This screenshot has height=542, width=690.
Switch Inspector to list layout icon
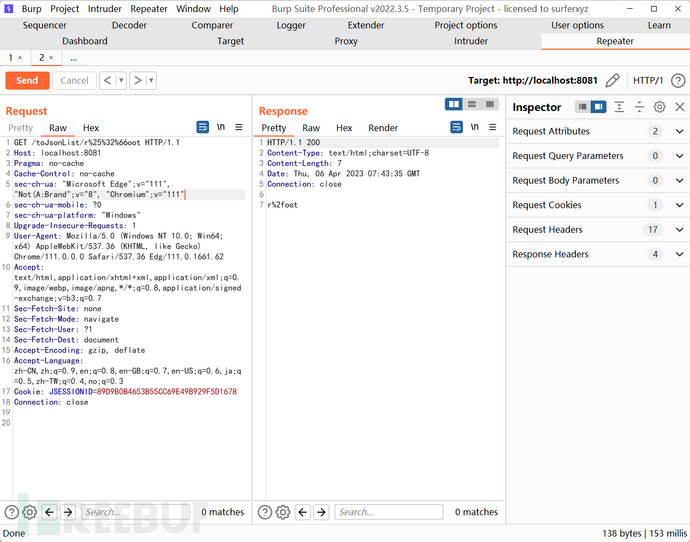(x=583, y=107)
